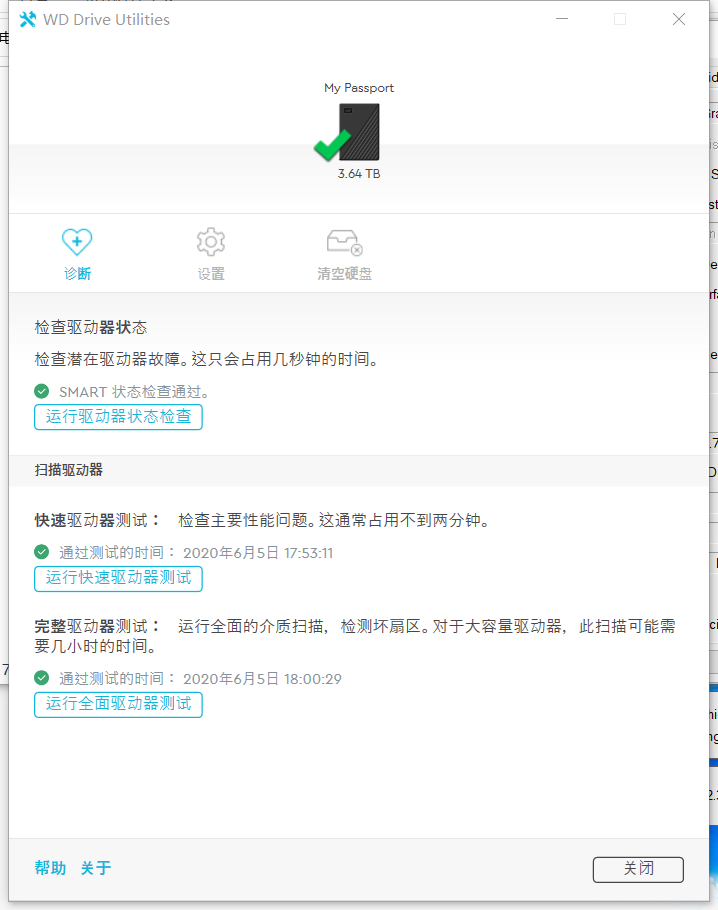The width and height of the screenshot is (718, 910).
Task: Click the 2020年6月5日 17:53:11 timestamp
Action: [x=258, y=553]
